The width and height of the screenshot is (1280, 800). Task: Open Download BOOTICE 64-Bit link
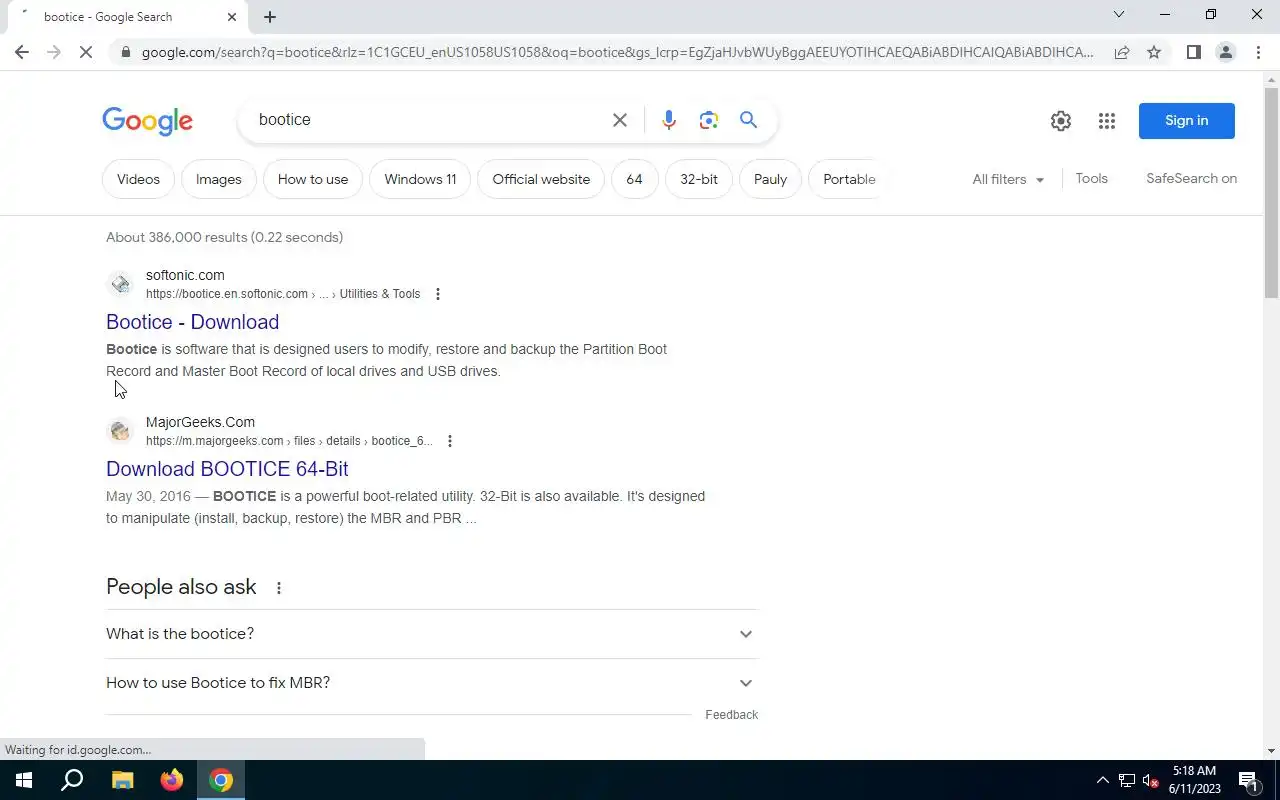(227, 469)
